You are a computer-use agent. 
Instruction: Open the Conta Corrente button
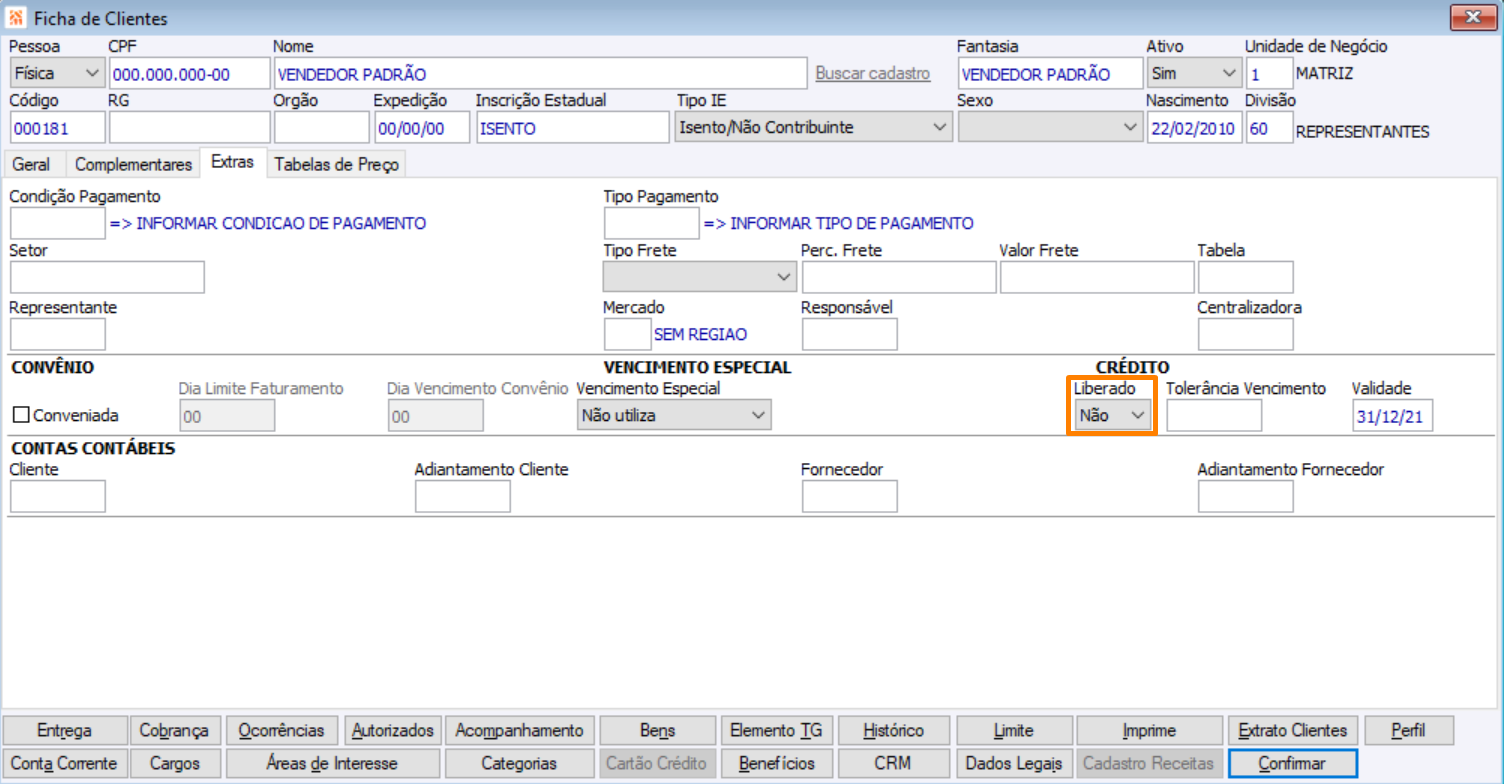coord(64,763)
